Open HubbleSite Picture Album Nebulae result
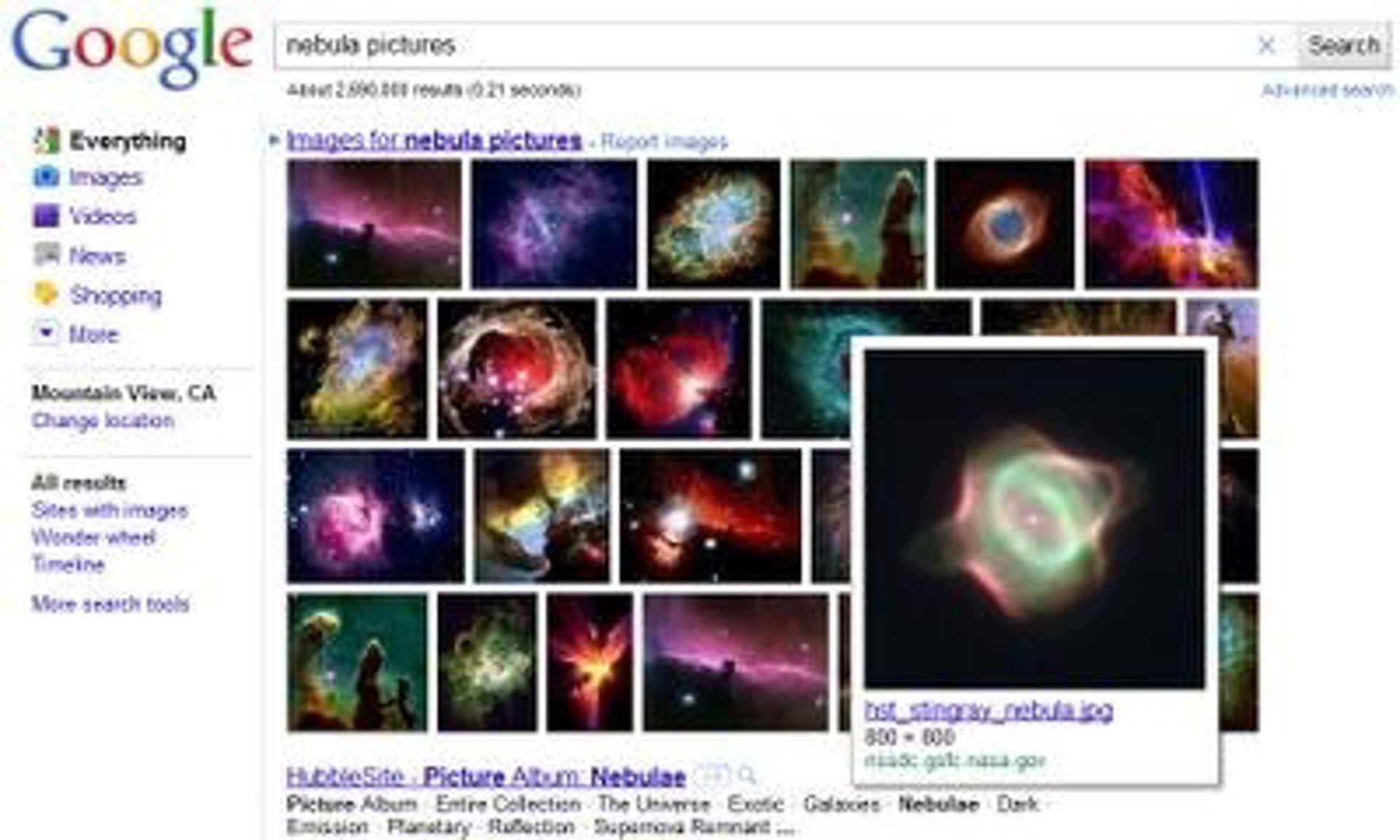 pyautogui.click(x=486, y=777)
